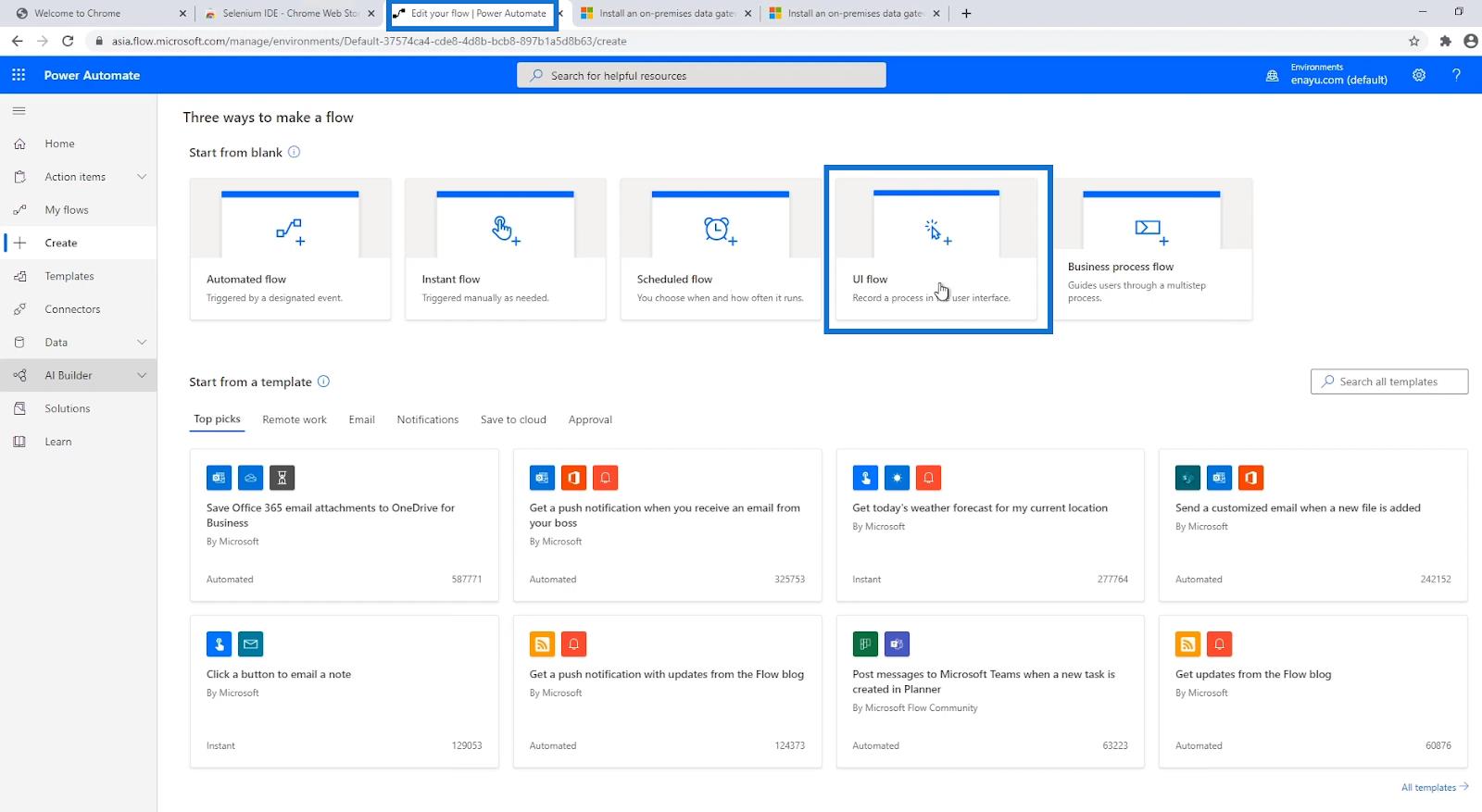The height and width of the screenshot is (812, 1482).
Task: Switch to the Selenium IDE browser tab
Action: tap(288, 13)
